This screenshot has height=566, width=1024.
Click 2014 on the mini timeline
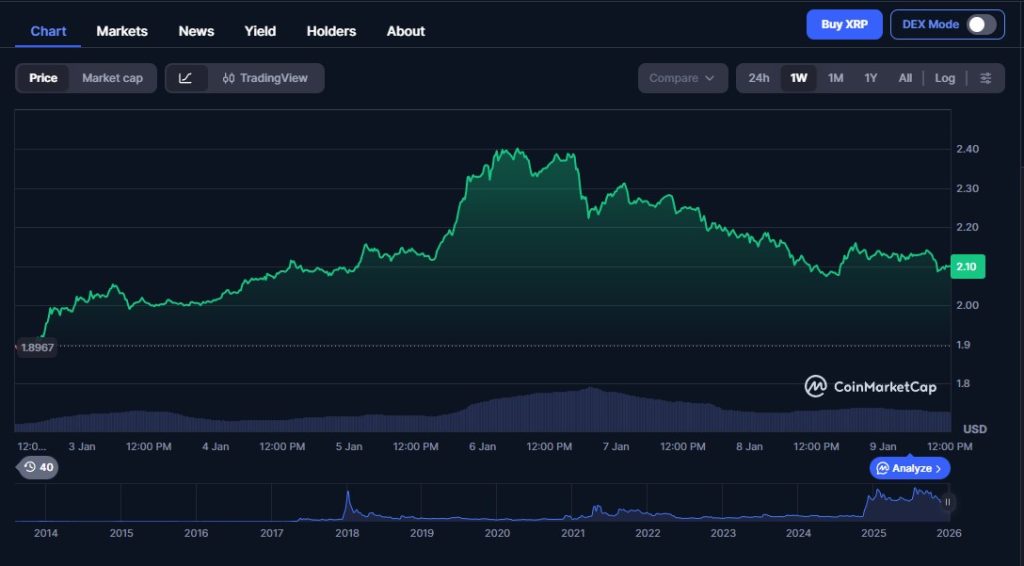pos(46,533)
